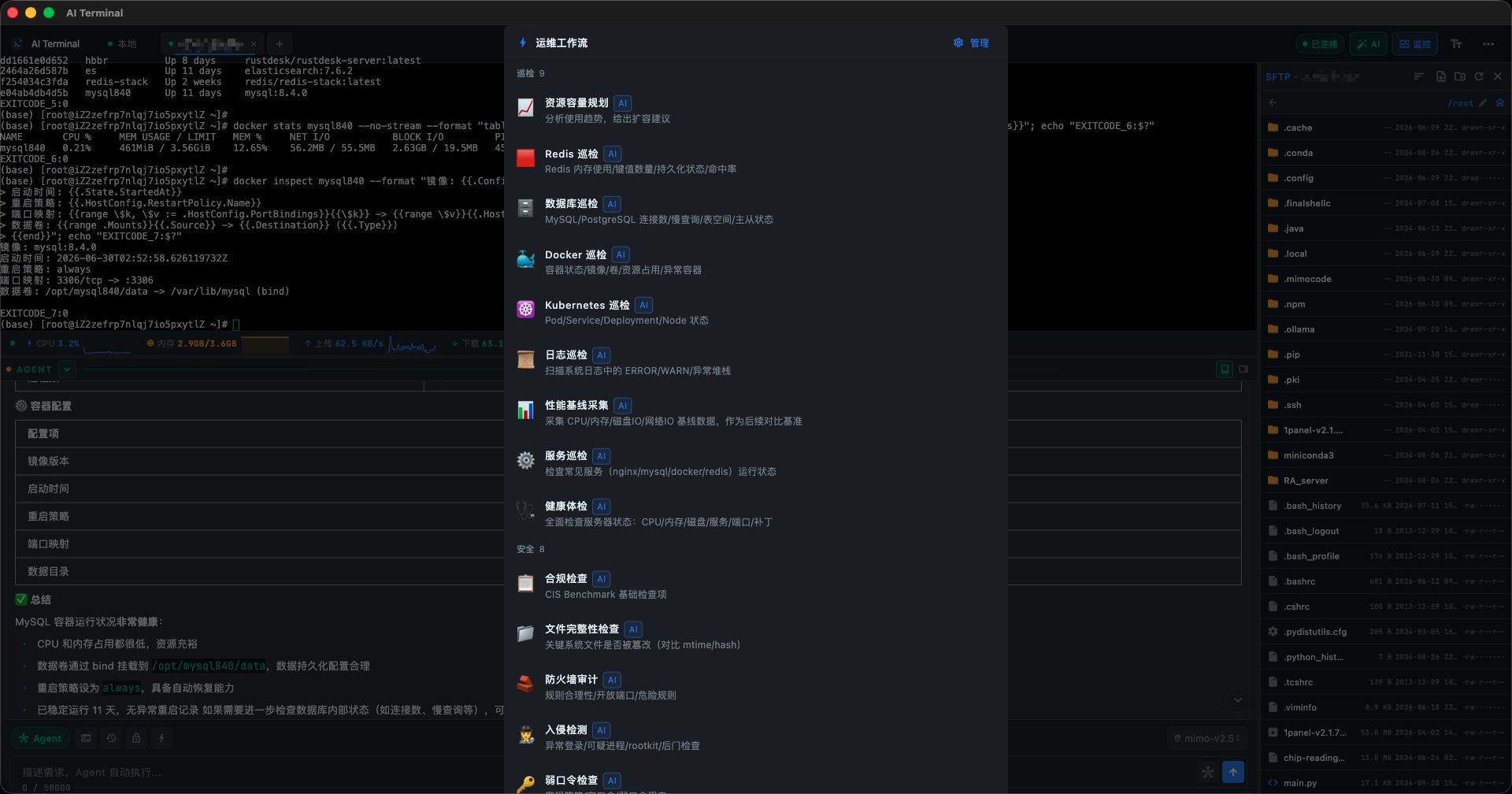Toggle the Agent mode button
1512x794 pixels.
40,738
